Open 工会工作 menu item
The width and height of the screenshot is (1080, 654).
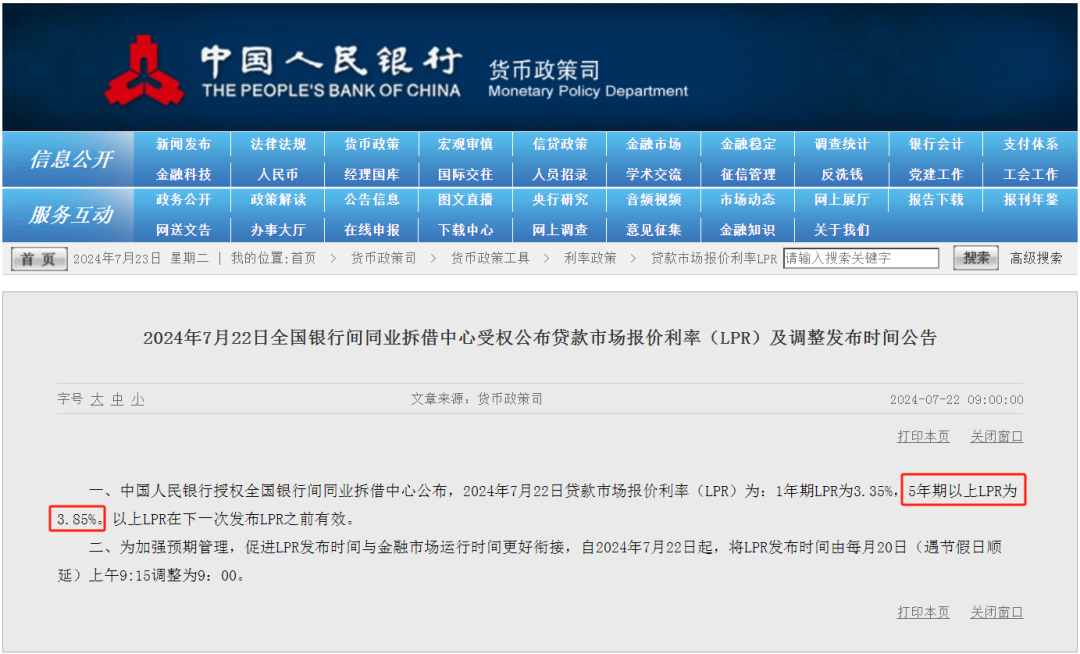(x=1030, y=175)
